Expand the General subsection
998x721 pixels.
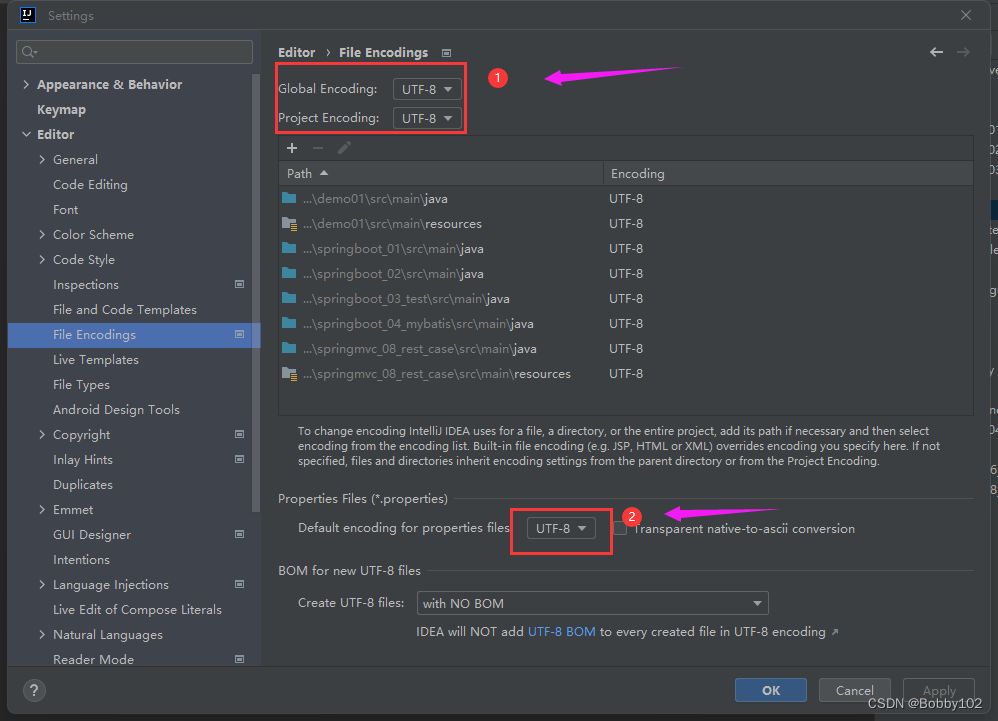42,159
